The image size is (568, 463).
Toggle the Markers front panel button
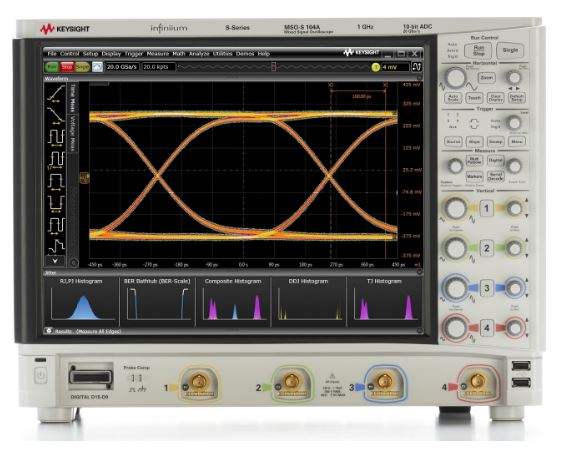(x=474, y=176)
